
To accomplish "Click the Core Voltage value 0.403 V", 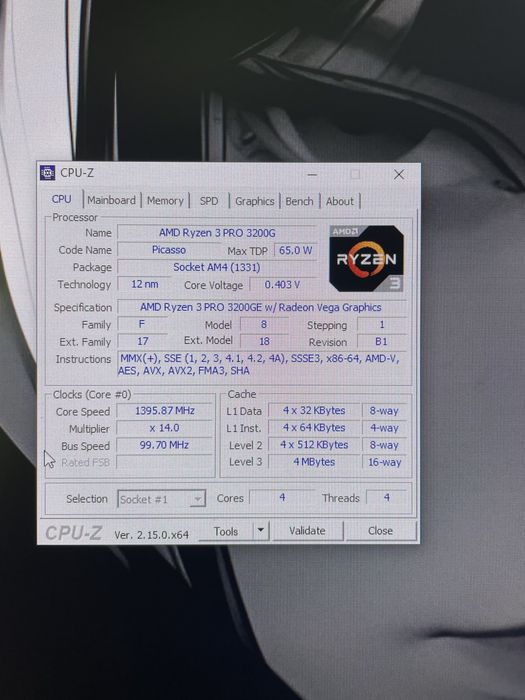I will pyautogui.click(x=282, y=285).
